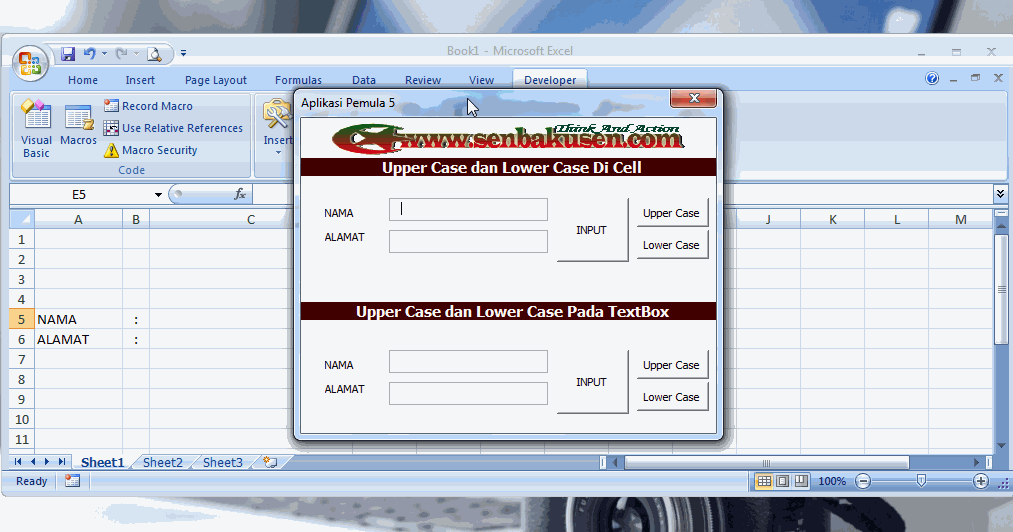Image resolution: width=1013 pixels, height=532 pixels.
Task: Go to the Formulas tab
Action: click(x=298, y=80)
